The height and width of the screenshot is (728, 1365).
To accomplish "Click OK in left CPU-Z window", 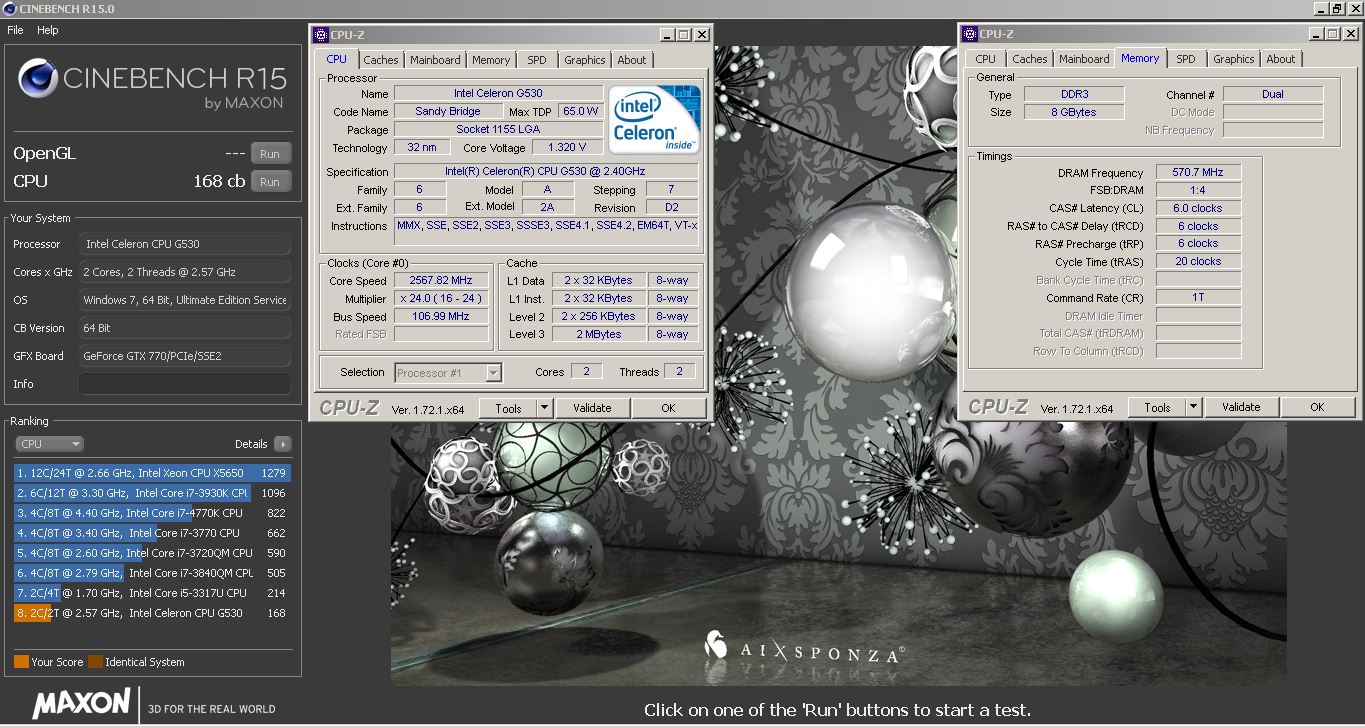I will [668, 408].
